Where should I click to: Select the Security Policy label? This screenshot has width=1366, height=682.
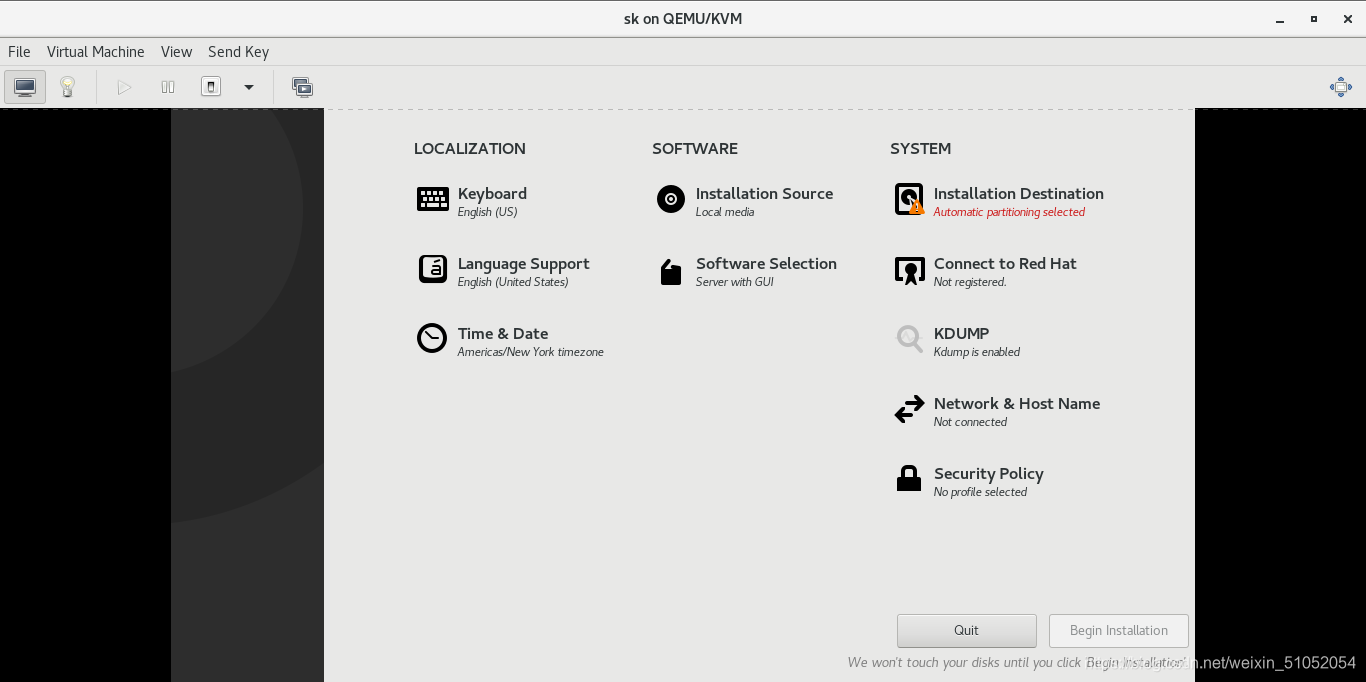point(989,474)
